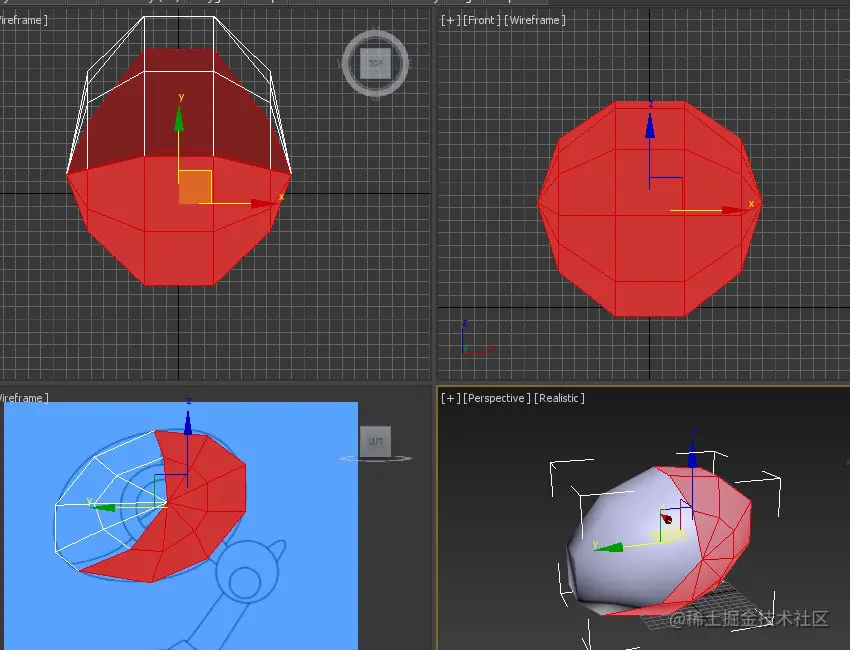
Task: Click the compass ring under LEFT ViewCube
Action: pyautogui.click(x=375, y=459)
